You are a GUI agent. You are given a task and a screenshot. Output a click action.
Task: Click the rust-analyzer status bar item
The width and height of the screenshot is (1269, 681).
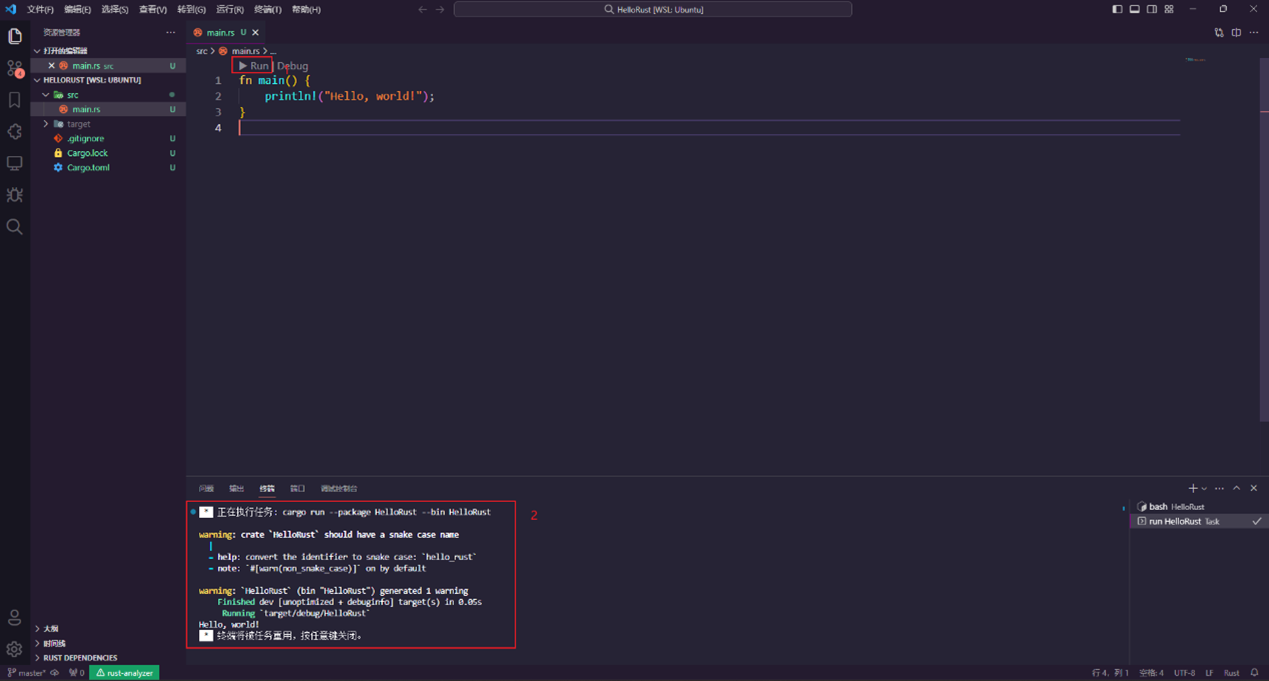(x=125, y=673)
